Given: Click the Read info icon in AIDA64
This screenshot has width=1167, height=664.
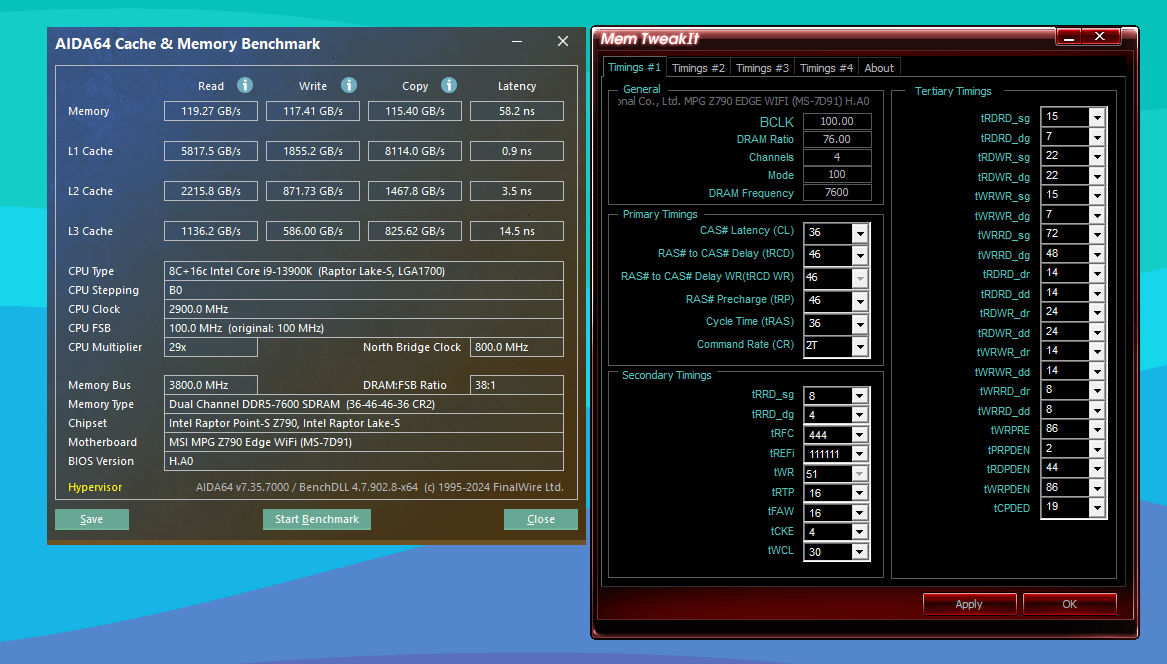Looking at the screenshot, I should coord(245,86).
